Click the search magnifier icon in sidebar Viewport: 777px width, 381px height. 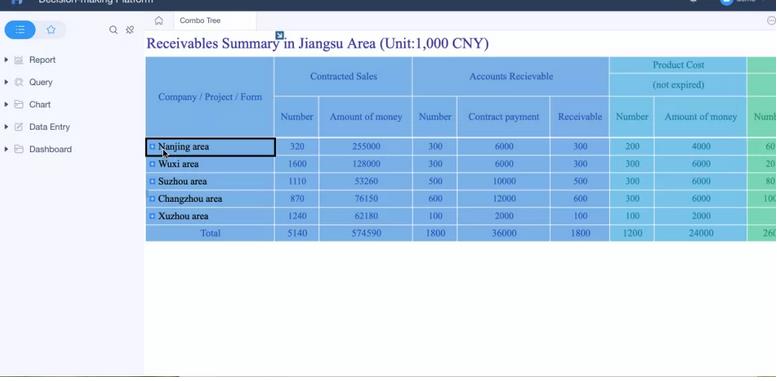pos(113,30)
